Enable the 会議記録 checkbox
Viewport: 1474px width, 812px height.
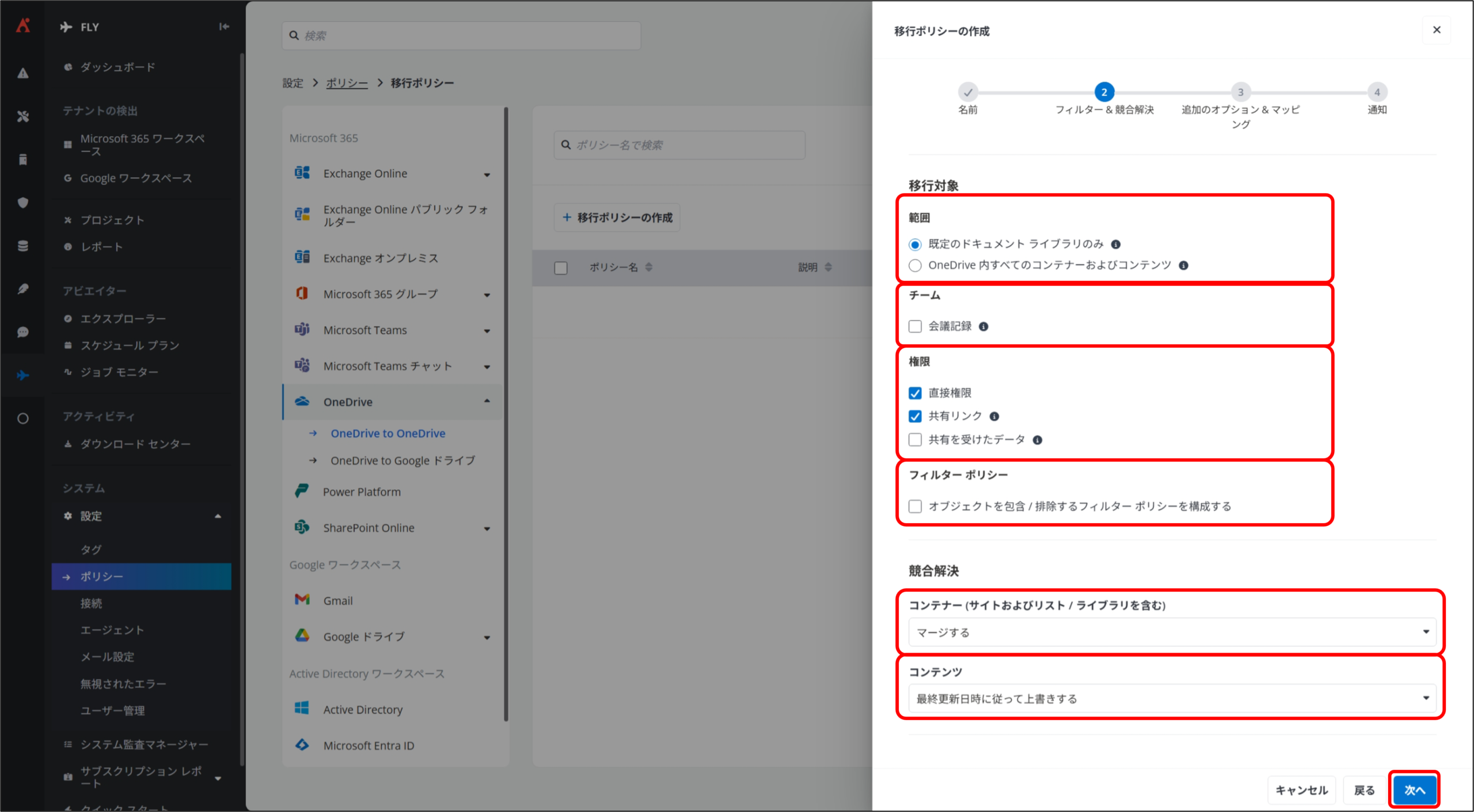point(915,327)
